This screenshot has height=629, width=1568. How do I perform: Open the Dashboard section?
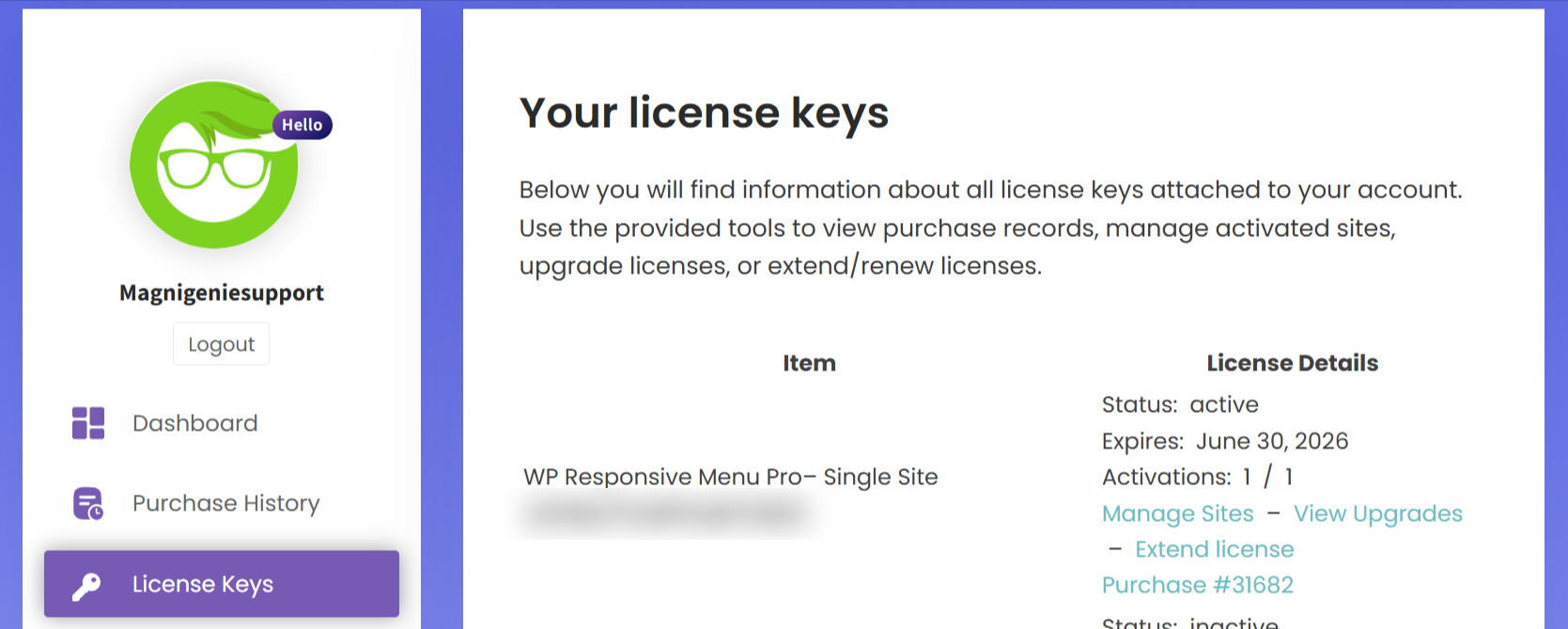(194, 423)
